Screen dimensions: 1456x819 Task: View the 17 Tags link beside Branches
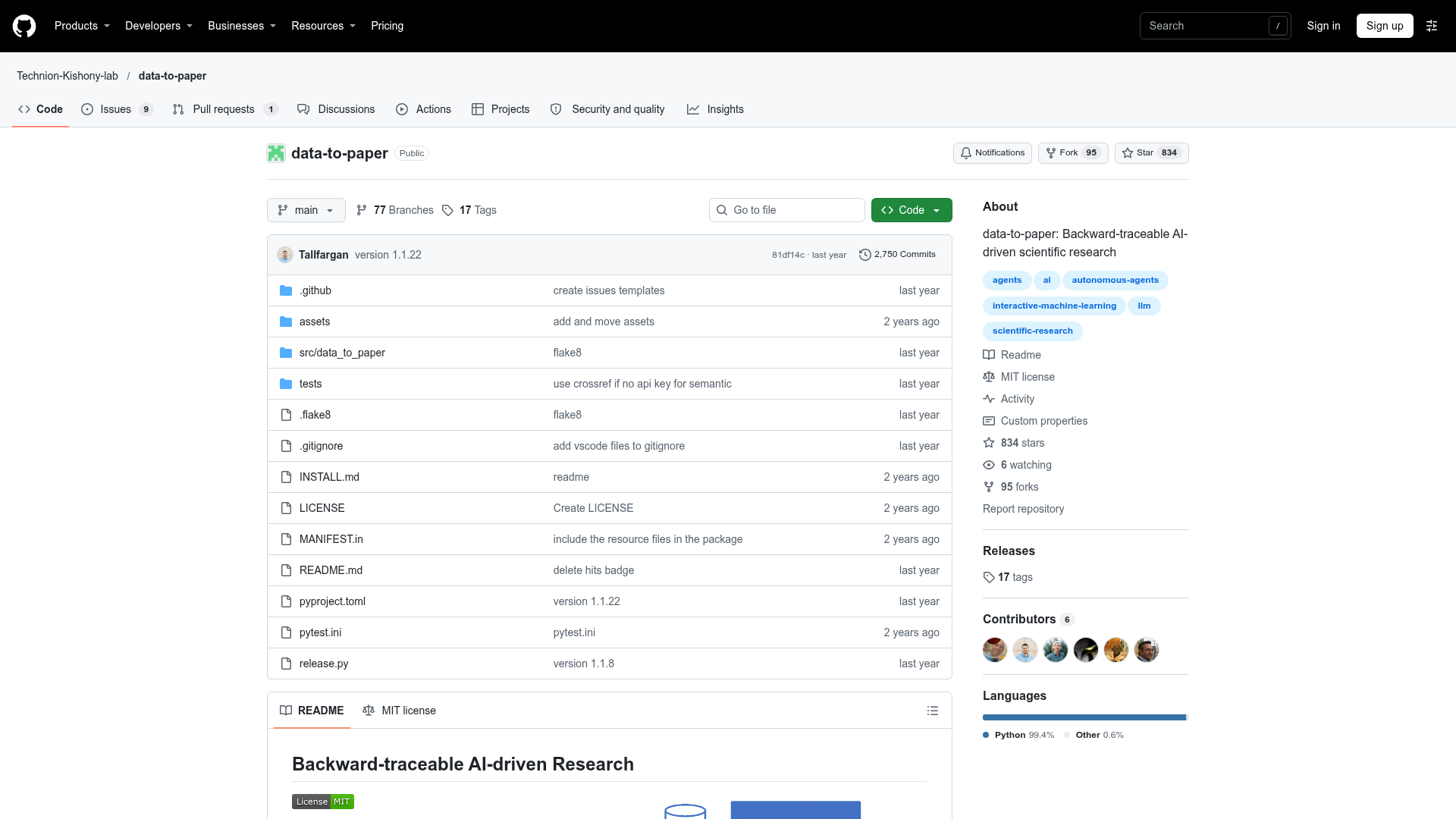pos(469,210)
